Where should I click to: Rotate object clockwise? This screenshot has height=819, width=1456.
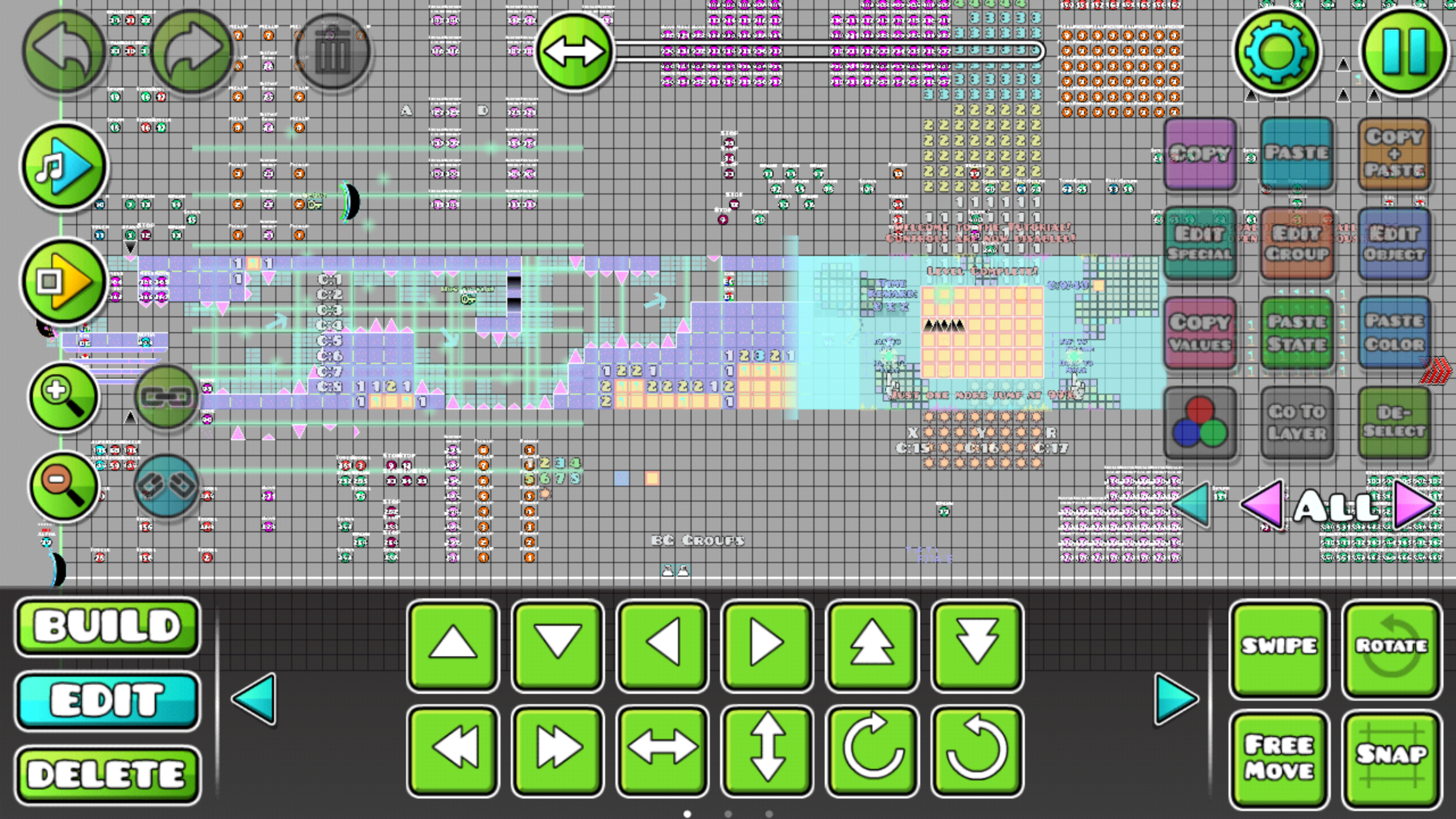click(x=872, y=750)
